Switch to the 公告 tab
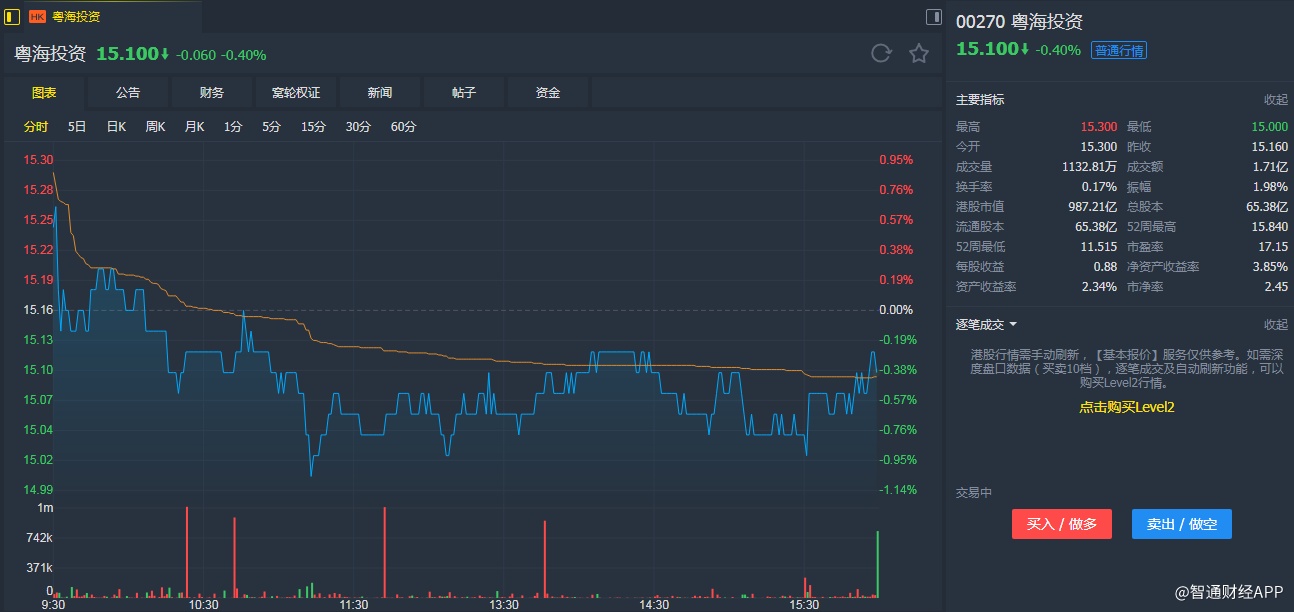This screenshot has width=1294, height=612. pos(128,93)
